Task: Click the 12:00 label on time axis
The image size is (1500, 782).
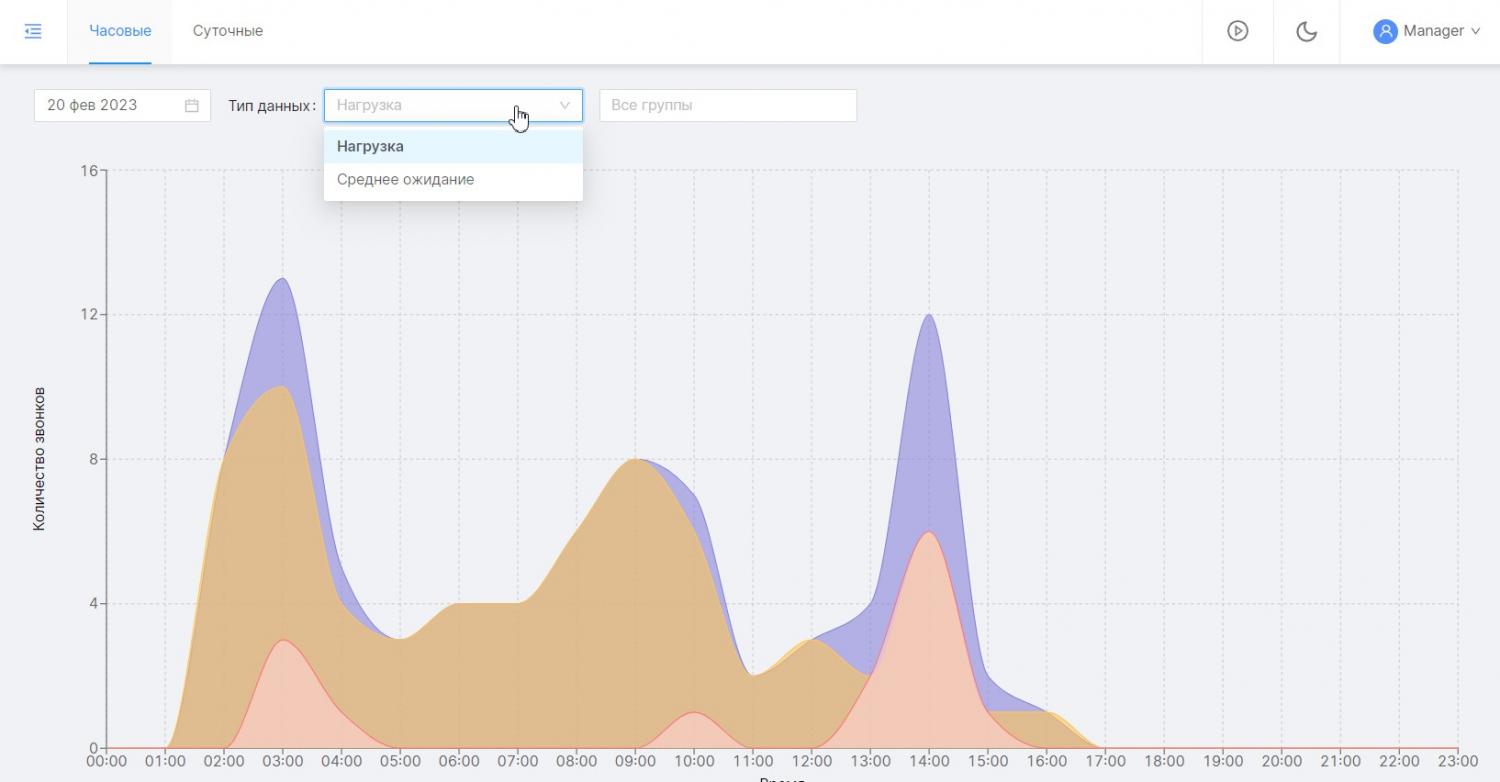Action: [x=812, y=762]
